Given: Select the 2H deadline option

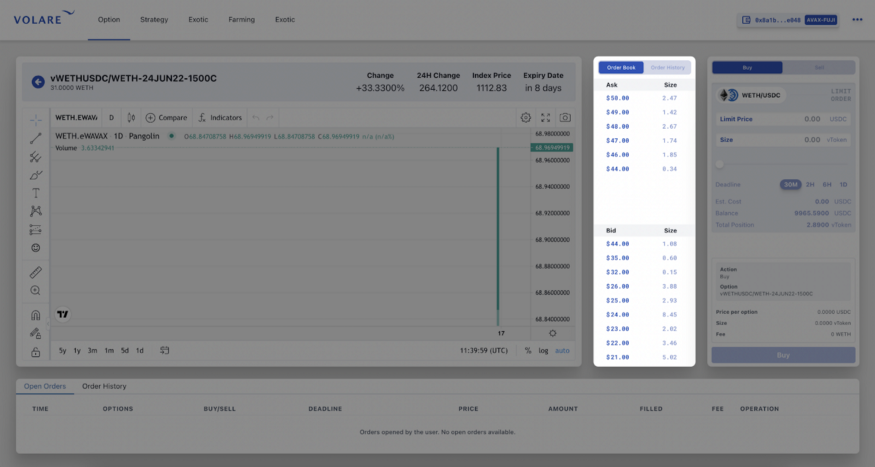Looking at the screenshot, I should [810, 185].
